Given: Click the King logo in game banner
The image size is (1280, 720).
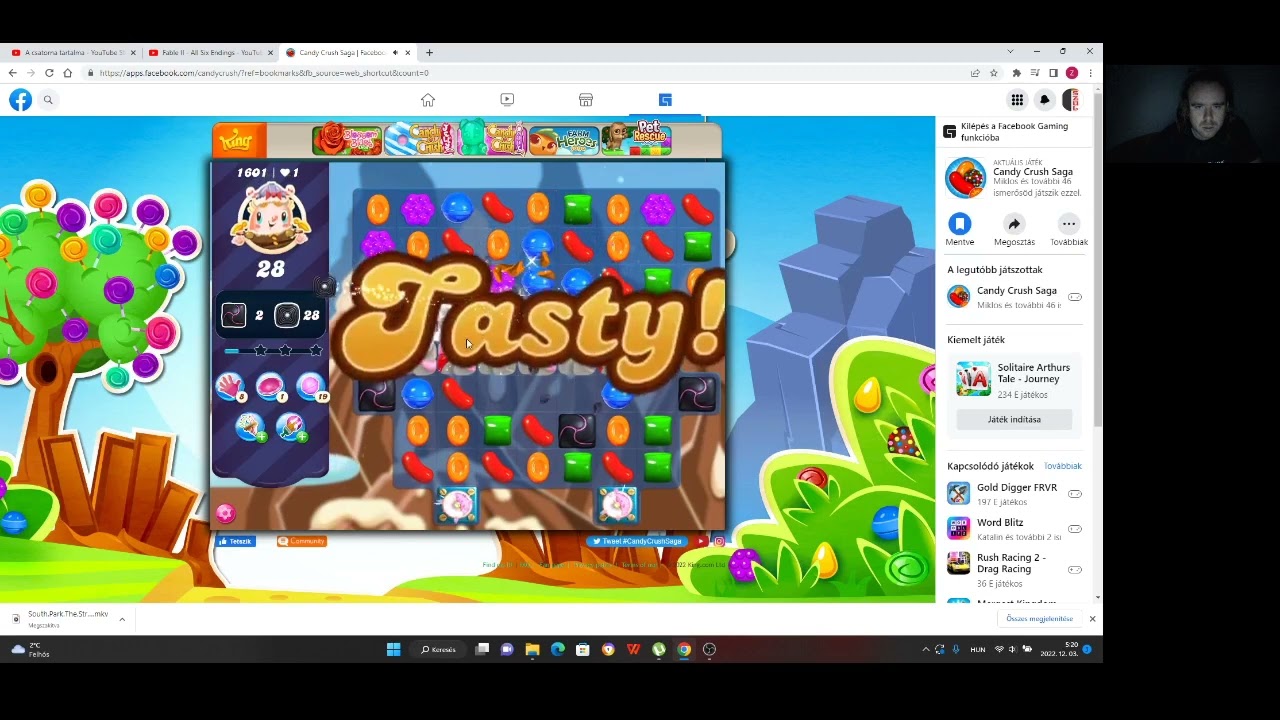Looking at the screenshot, I should point(238,140).
